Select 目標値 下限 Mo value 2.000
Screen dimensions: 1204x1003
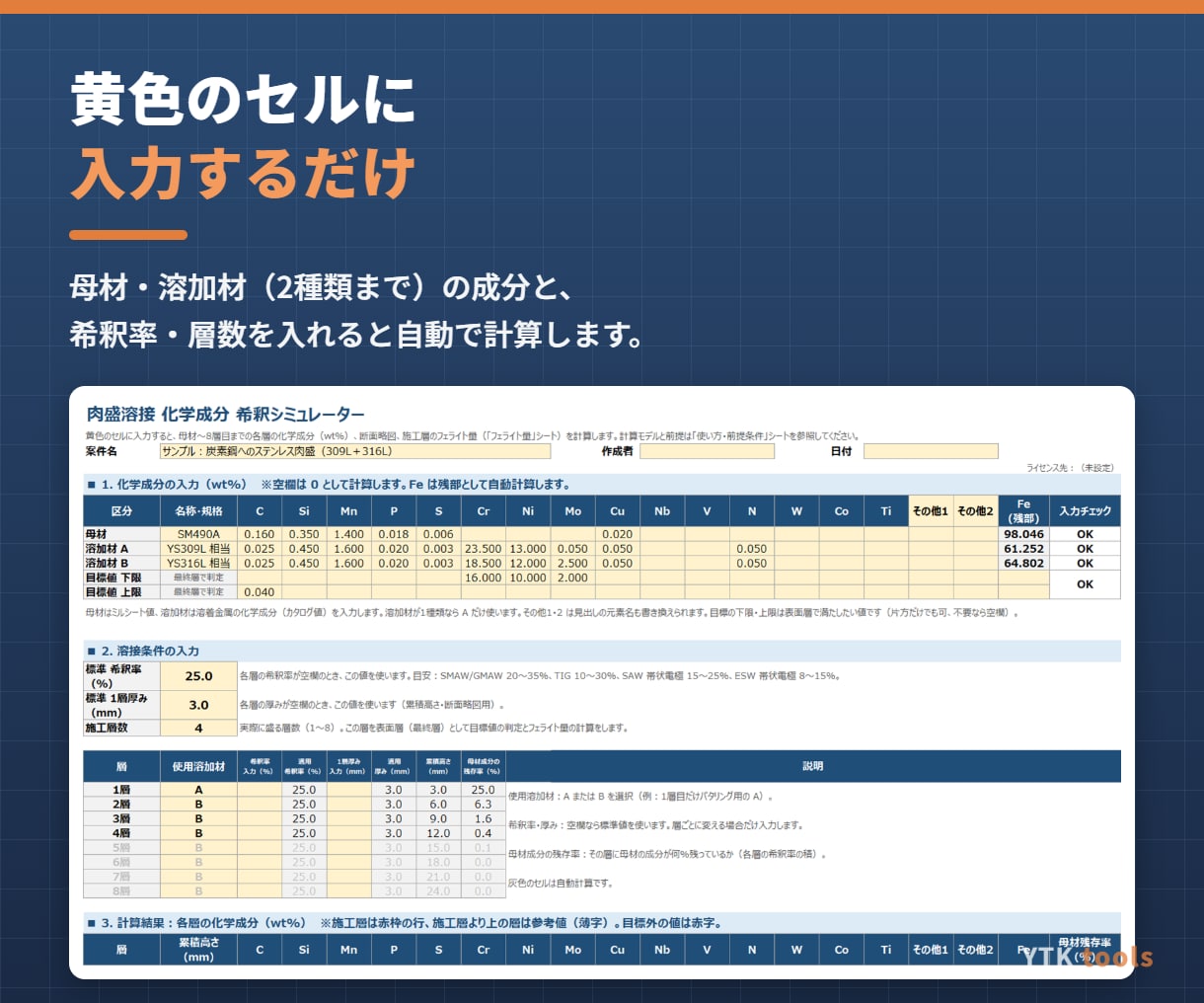click(572, 578)
